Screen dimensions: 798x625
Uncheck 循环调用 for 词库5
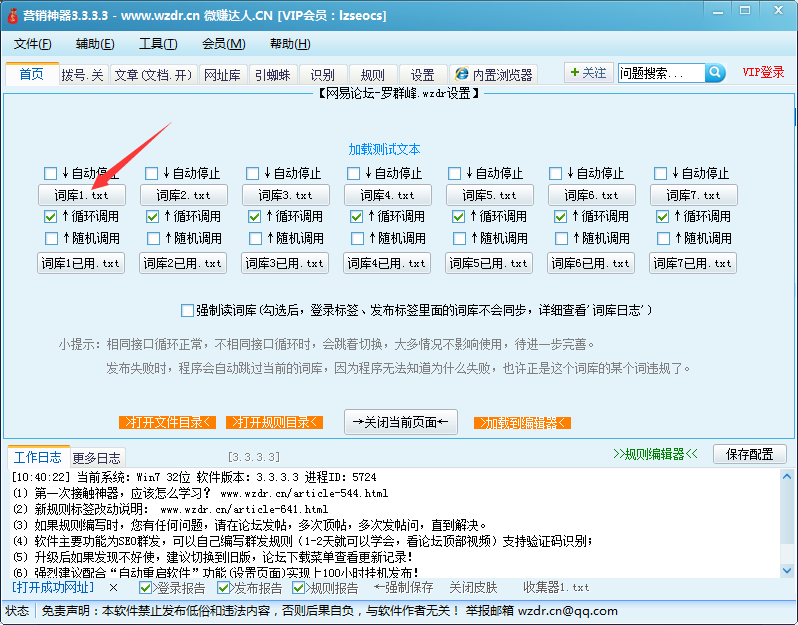tap(459, 217)
